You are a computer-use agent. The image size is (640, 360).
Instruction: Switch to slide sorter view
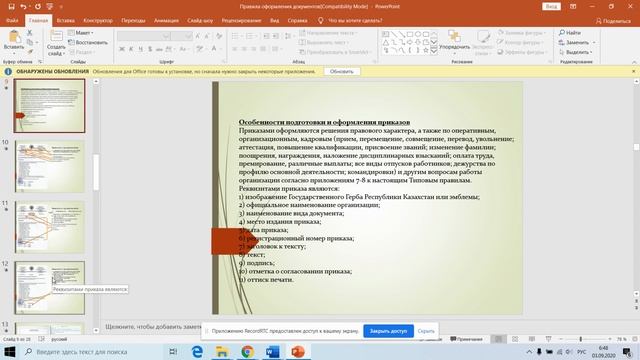[515, 339]
